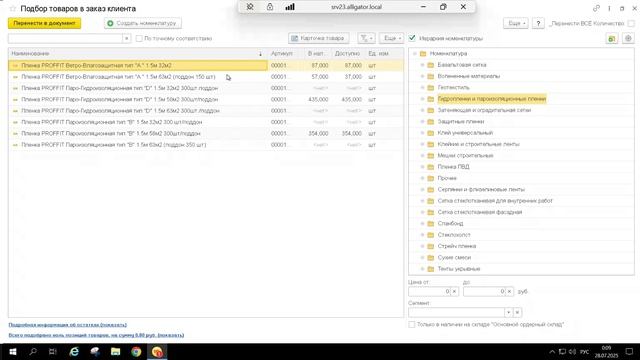Click the folder icon of Тенты укрывные

[431, 269]
